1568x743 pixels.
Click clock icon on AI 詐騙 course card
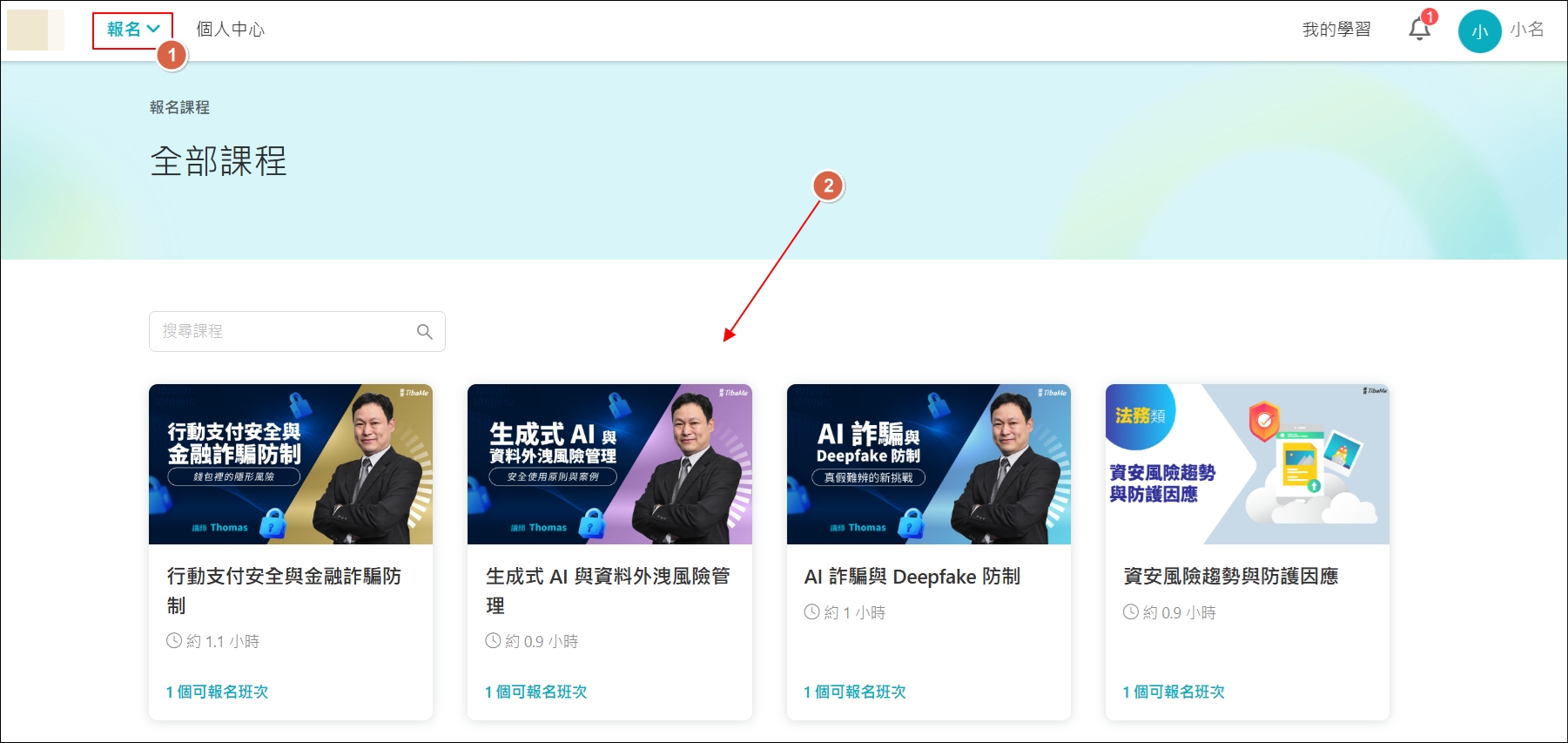pyautogui.click(x=811, y=612)
